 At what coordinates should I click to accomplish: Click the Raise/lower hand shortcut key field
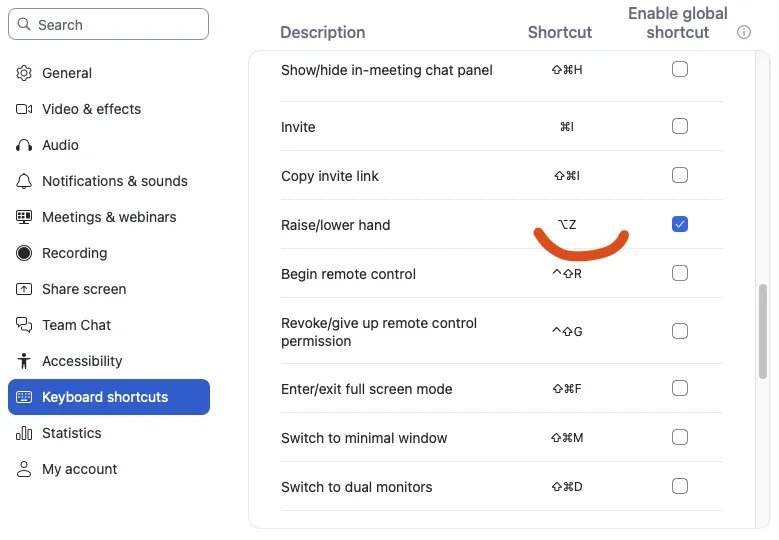[567, 225]
